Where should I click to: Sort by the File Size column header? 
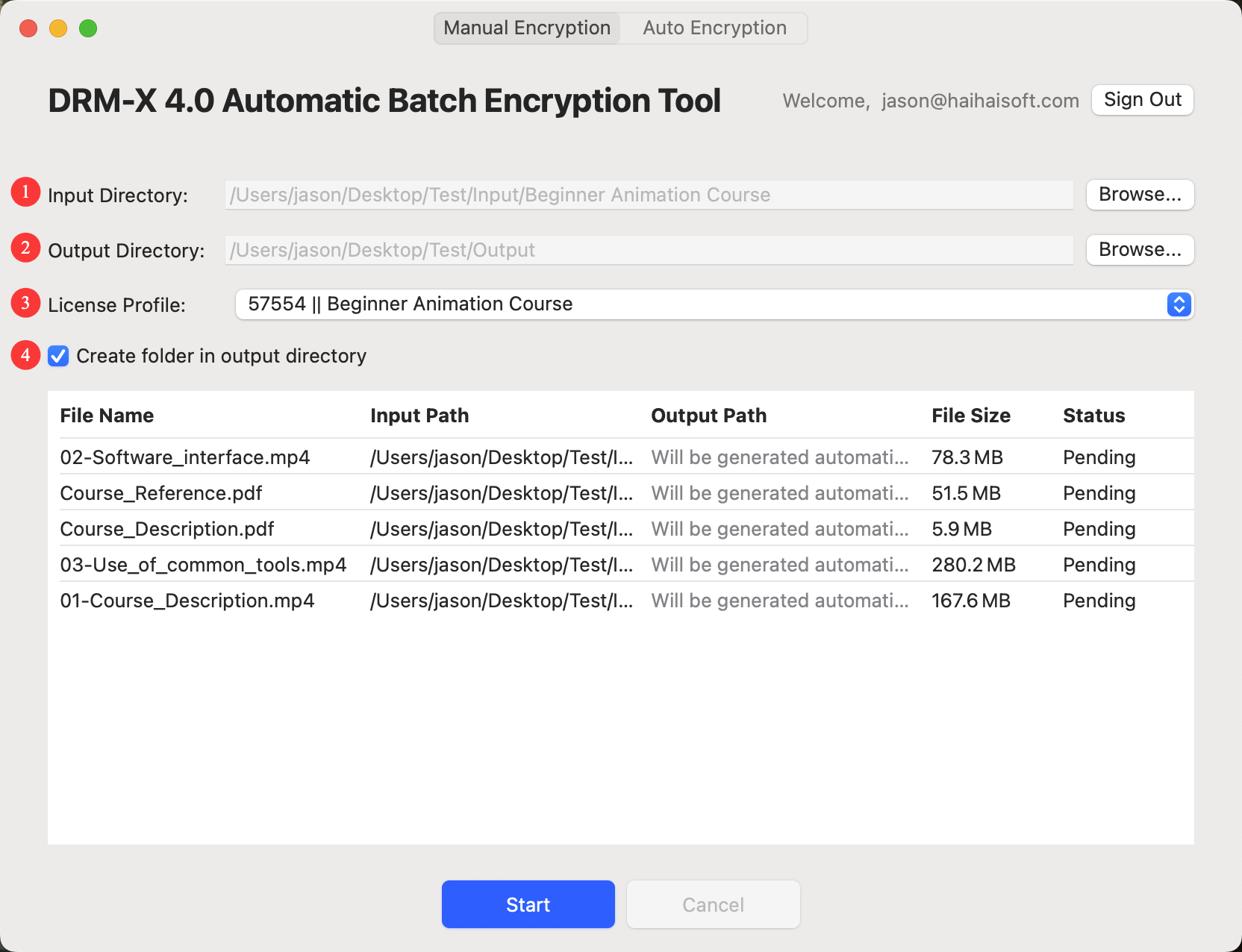click(x=971, y=416)
